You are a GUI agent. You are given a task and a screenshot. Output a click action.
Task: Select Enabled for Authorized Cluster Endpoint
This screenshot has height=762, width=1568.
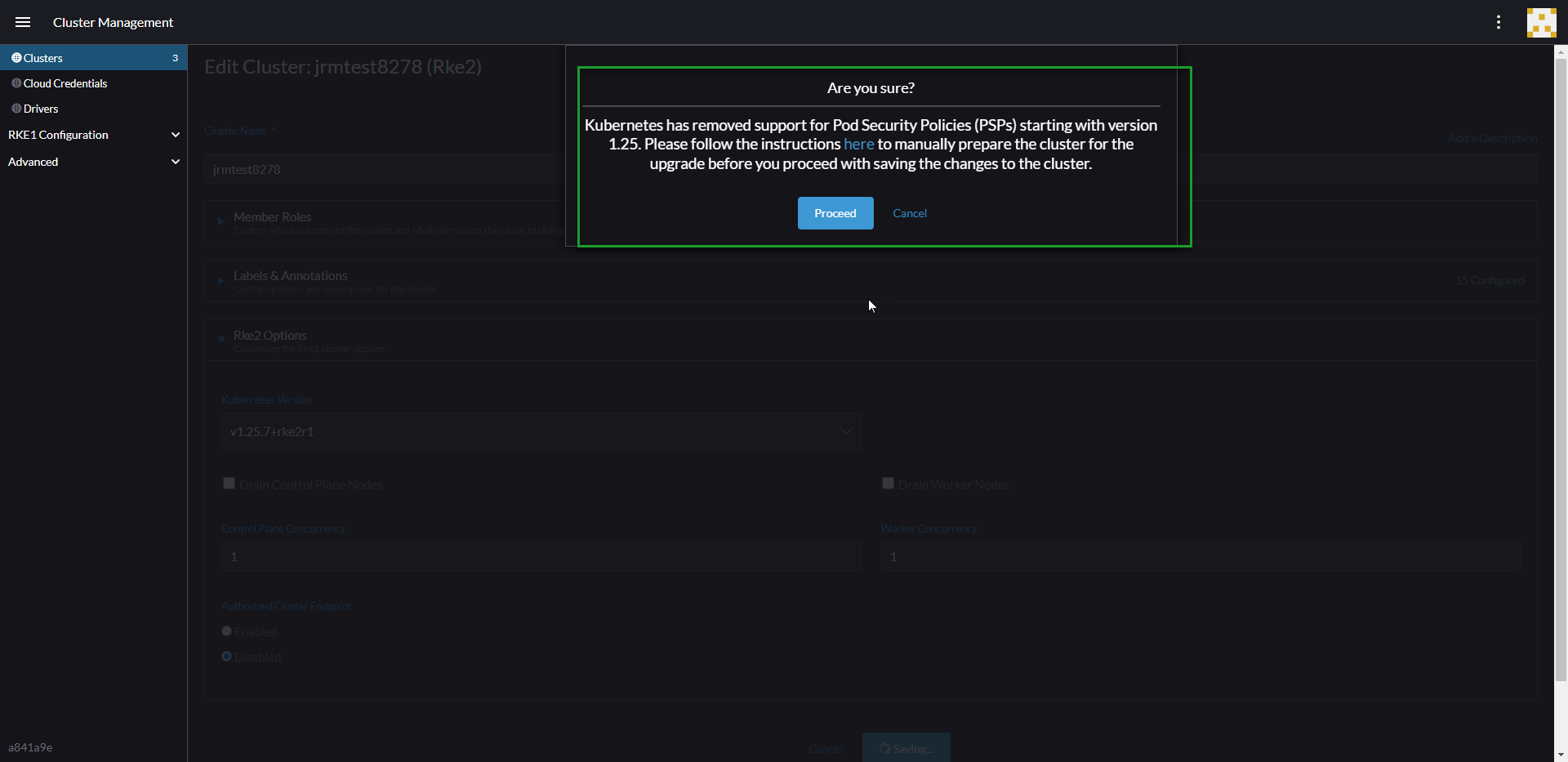[226, 631]
